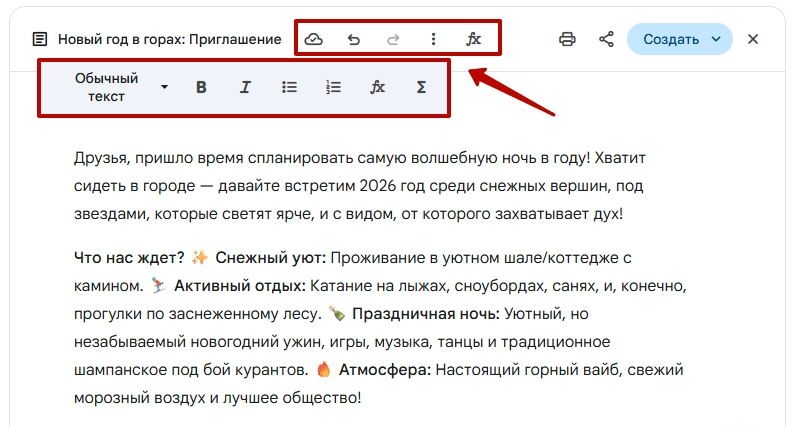Toggle italic formatting
Screen dimensions: 792x427
(x=245, y=87)
